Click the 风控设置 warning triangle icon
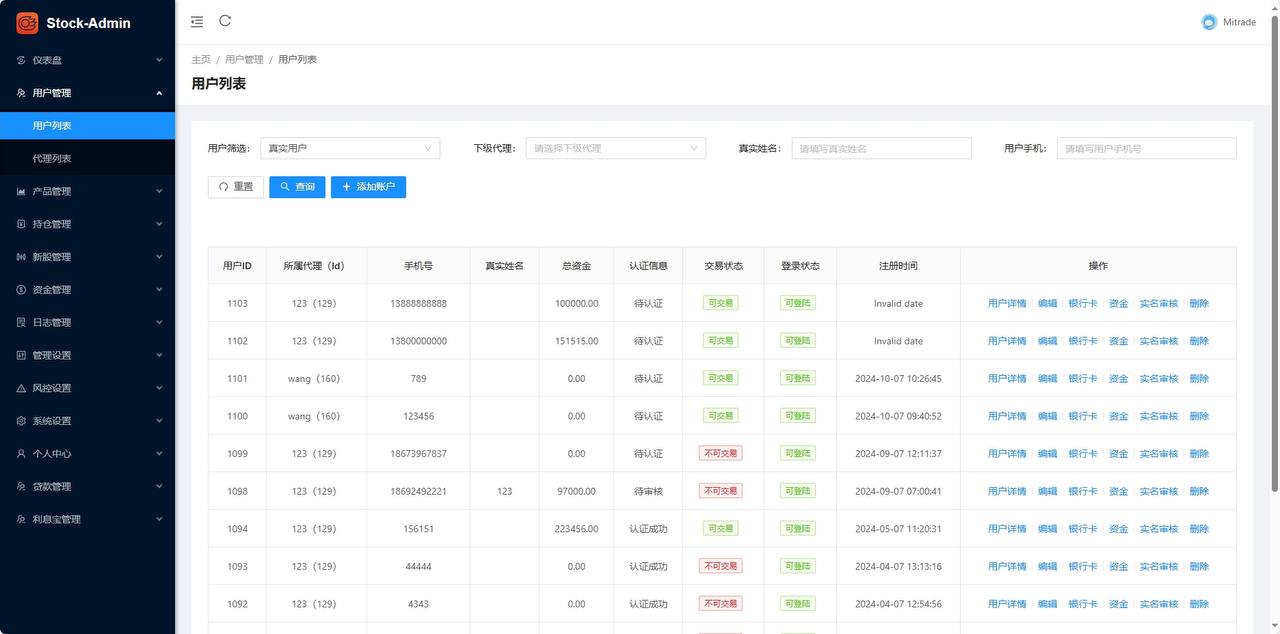The image size is (1280, 634). pos(21,388)
